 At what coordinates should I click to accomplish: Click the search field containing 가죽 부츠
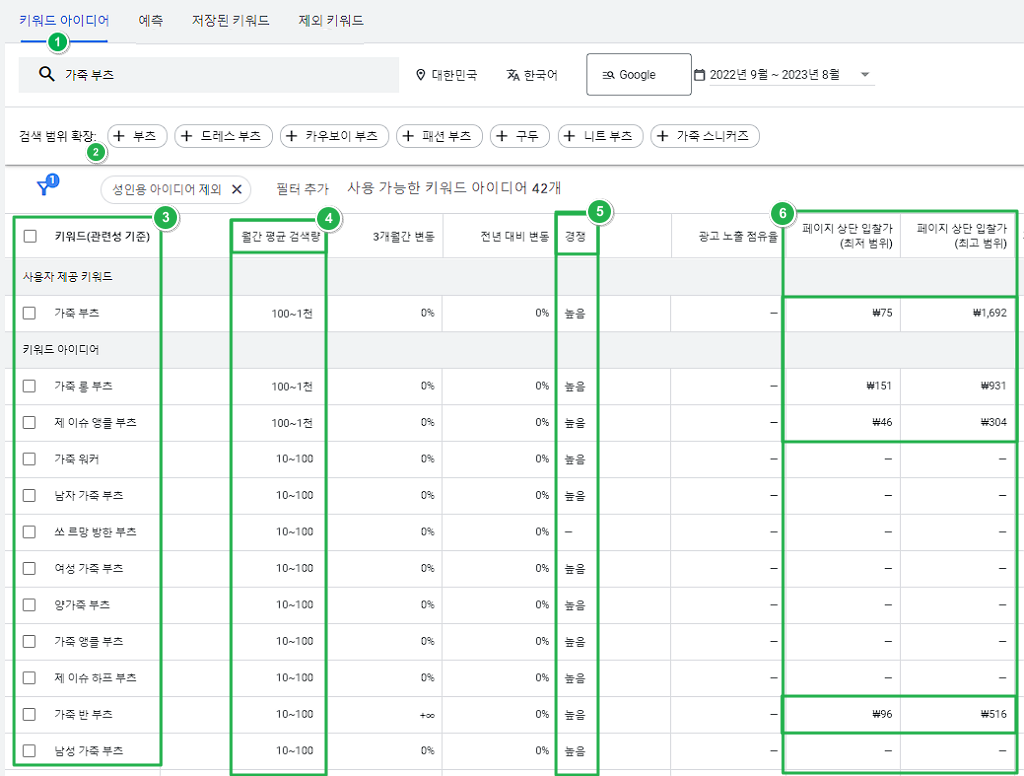click(200, 74)
